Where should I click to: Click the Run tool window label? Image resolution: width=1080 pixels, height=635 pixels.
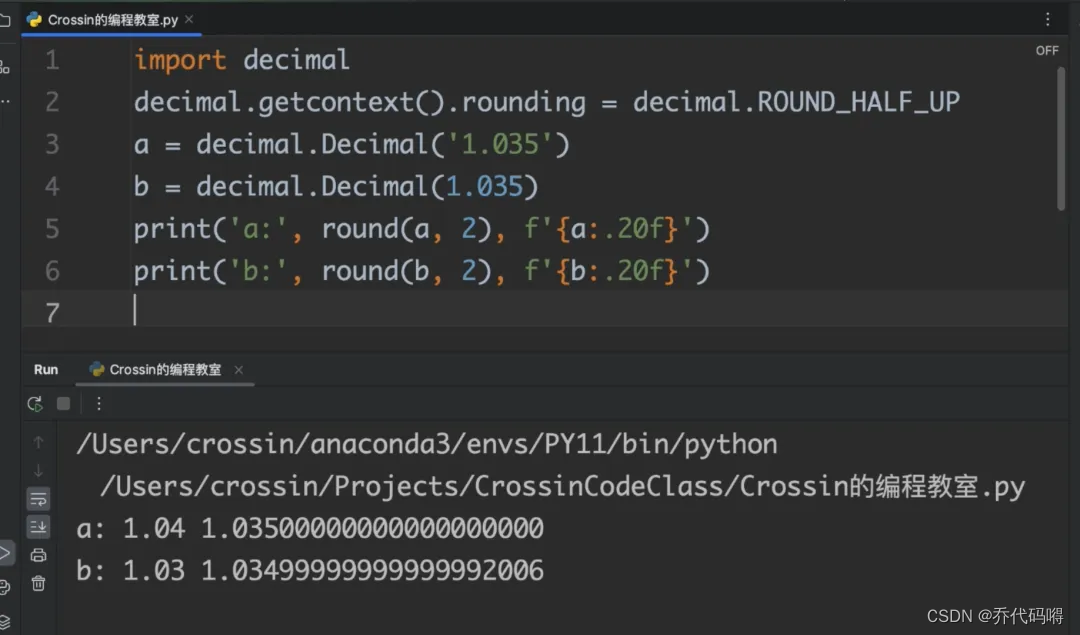tap(46, 370)
